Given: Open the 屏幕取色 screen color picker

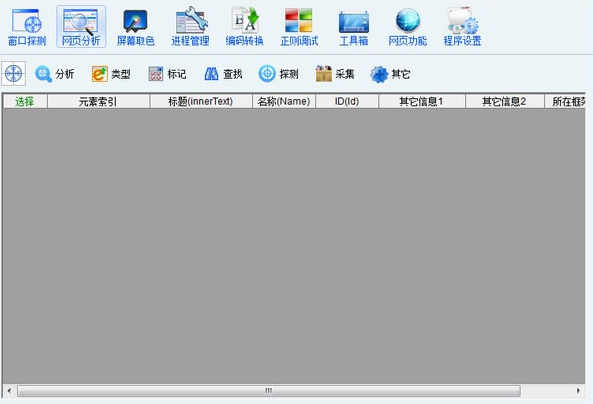Looking at the screenshot, I should (135, 27).
